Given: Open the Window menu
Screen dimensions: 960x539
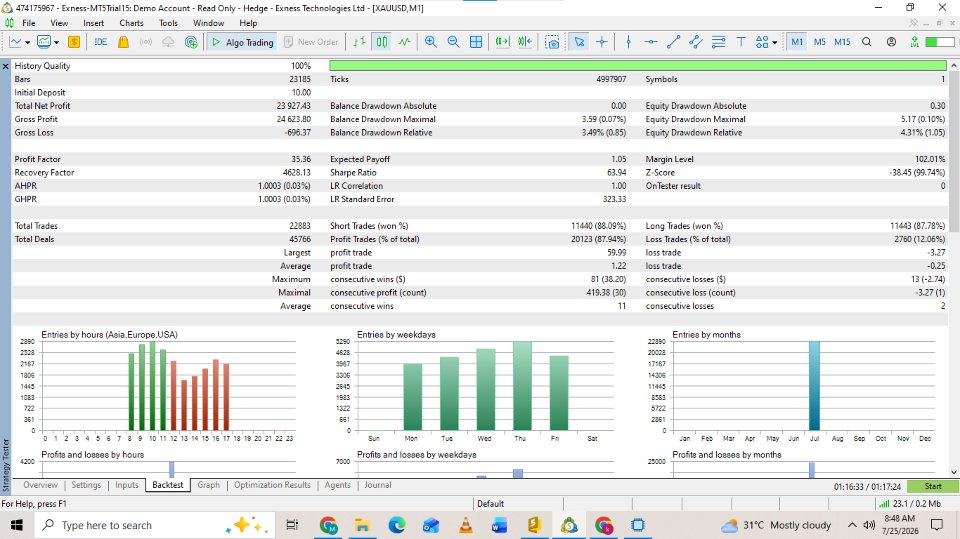Looking at the screenshot, I should 208,23.
